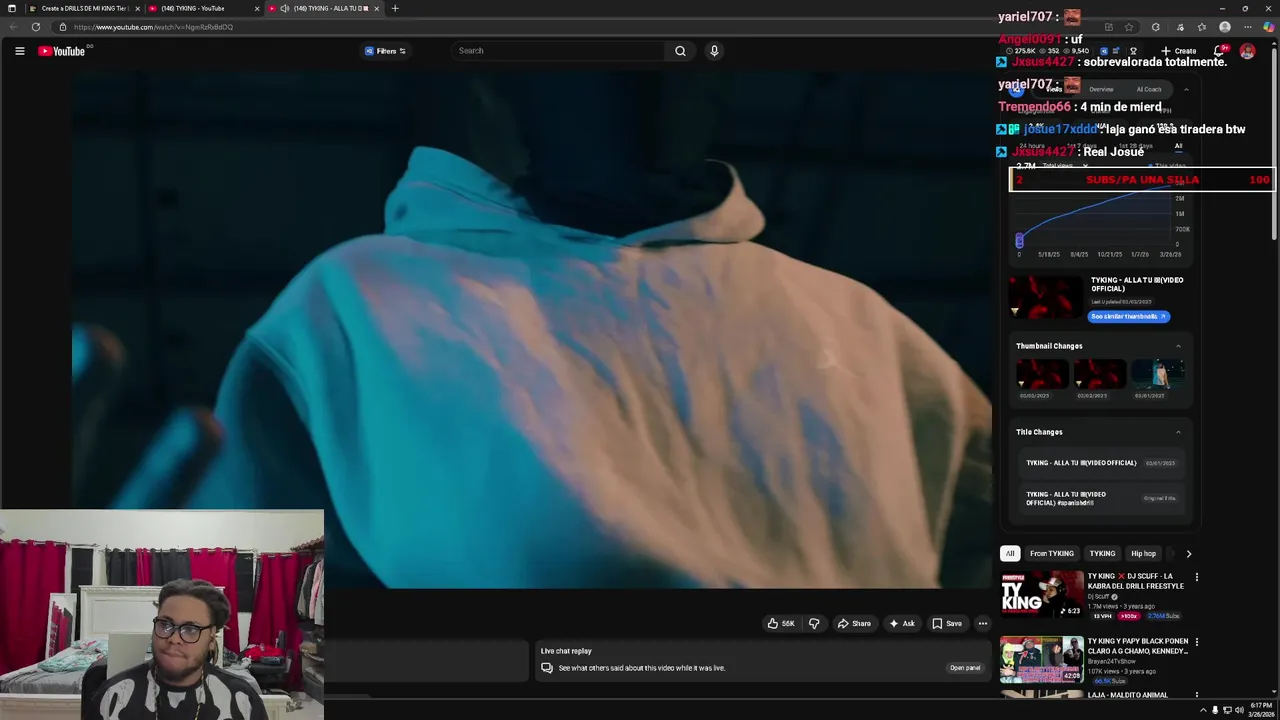
Task: Like the video showing 55K
Action: pyautogui.click(x=781, y=624)
